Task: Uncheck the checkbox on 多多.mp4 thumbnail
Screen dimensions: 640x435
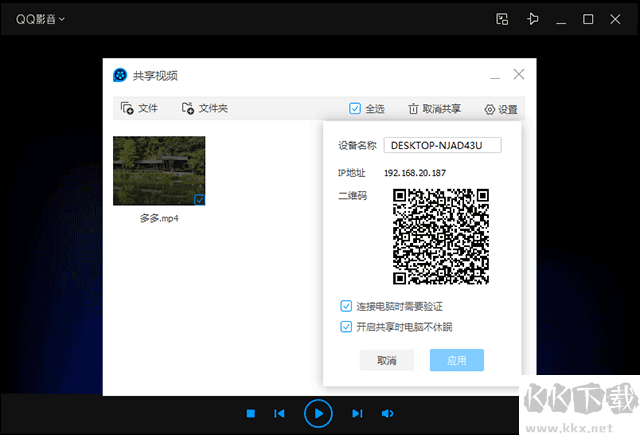Action: tap(199, 200)
